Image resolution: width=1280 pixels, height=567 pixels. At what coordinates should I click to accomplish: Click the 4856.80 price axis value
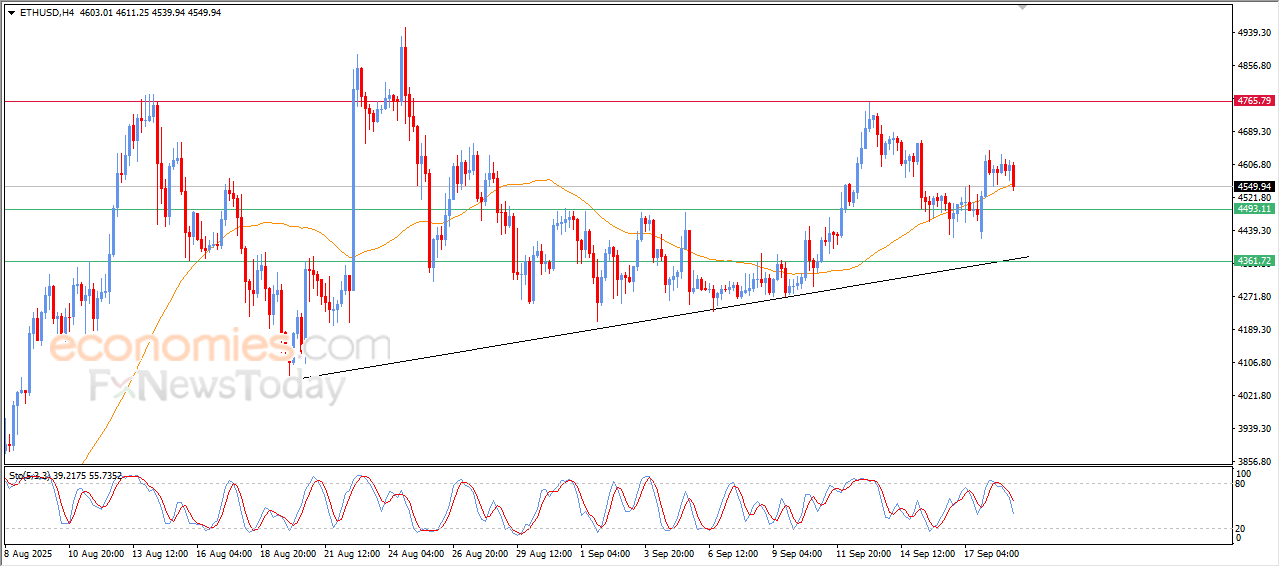(x=1254, y=66)
